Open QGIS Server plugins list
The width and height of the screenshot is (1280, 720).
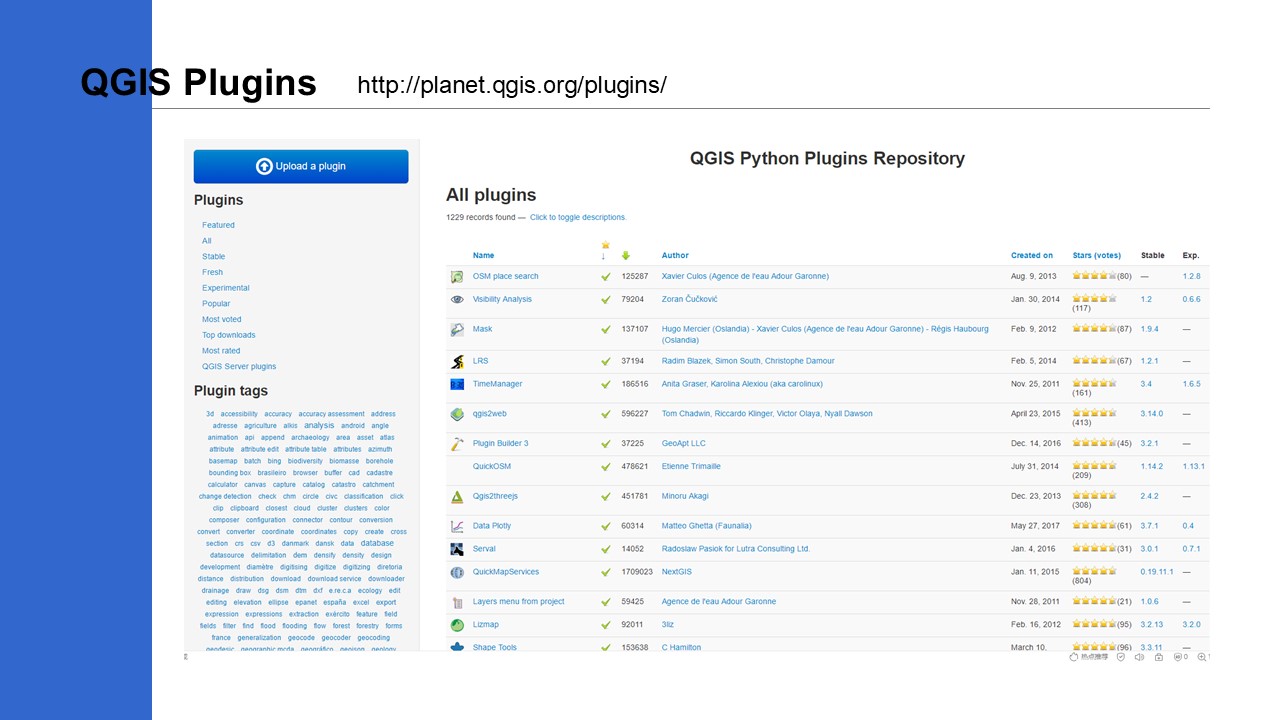point(239,367)
